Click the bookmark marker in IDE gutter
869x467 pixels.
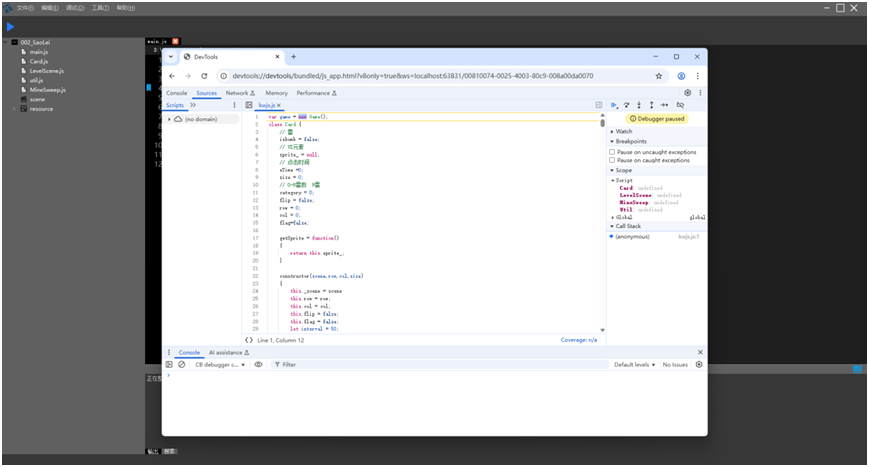click(149, 88)
